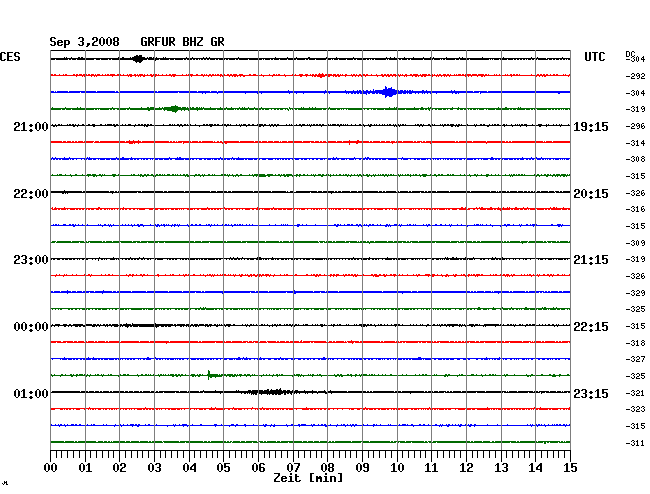Click the green spike near minute 04.5 above 01:00
This screenshot has height=494, width=650.
(x=211, y=375)
